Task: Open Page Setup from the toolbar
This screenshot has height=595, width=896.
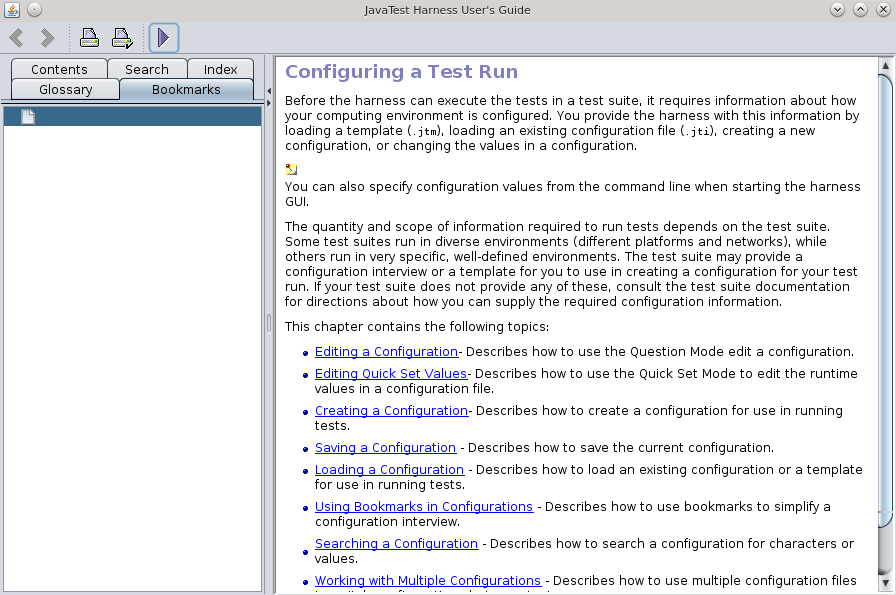Action: (x=122, y=38)
